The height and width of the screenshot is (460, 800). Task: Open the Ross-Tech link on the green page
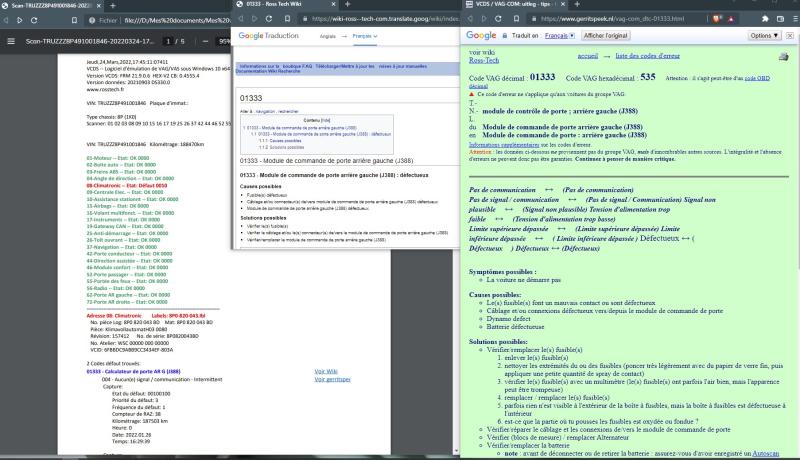pyautogui.click(x=484, y=60)
